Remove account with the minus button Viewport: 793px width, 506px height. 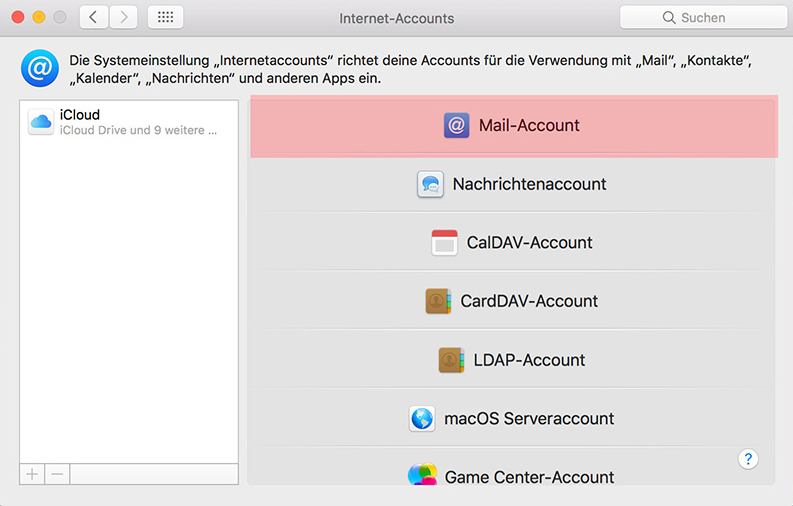coord(57,474)
